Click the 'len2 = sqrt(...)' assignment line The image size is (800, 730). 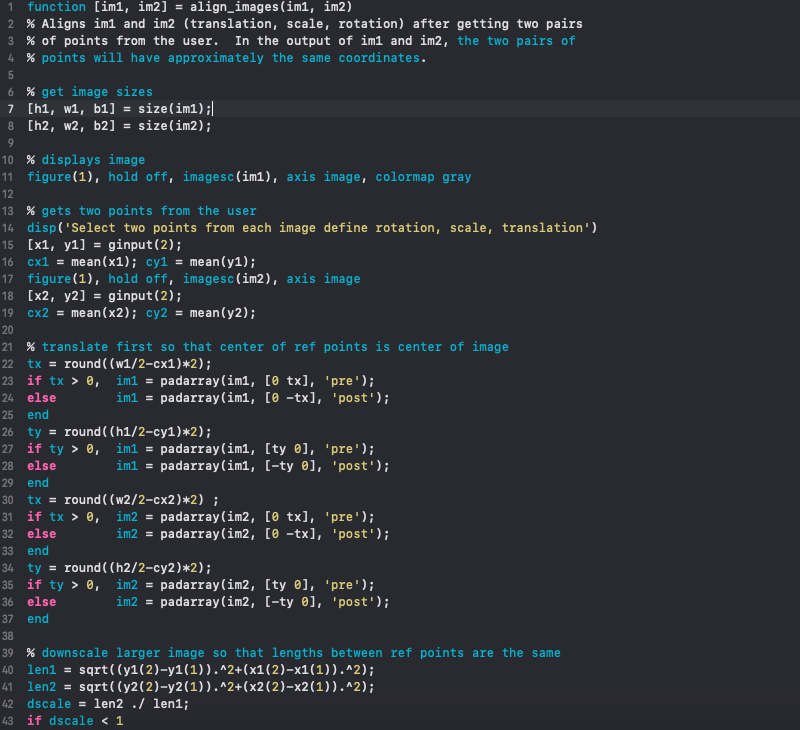point(201,687)
